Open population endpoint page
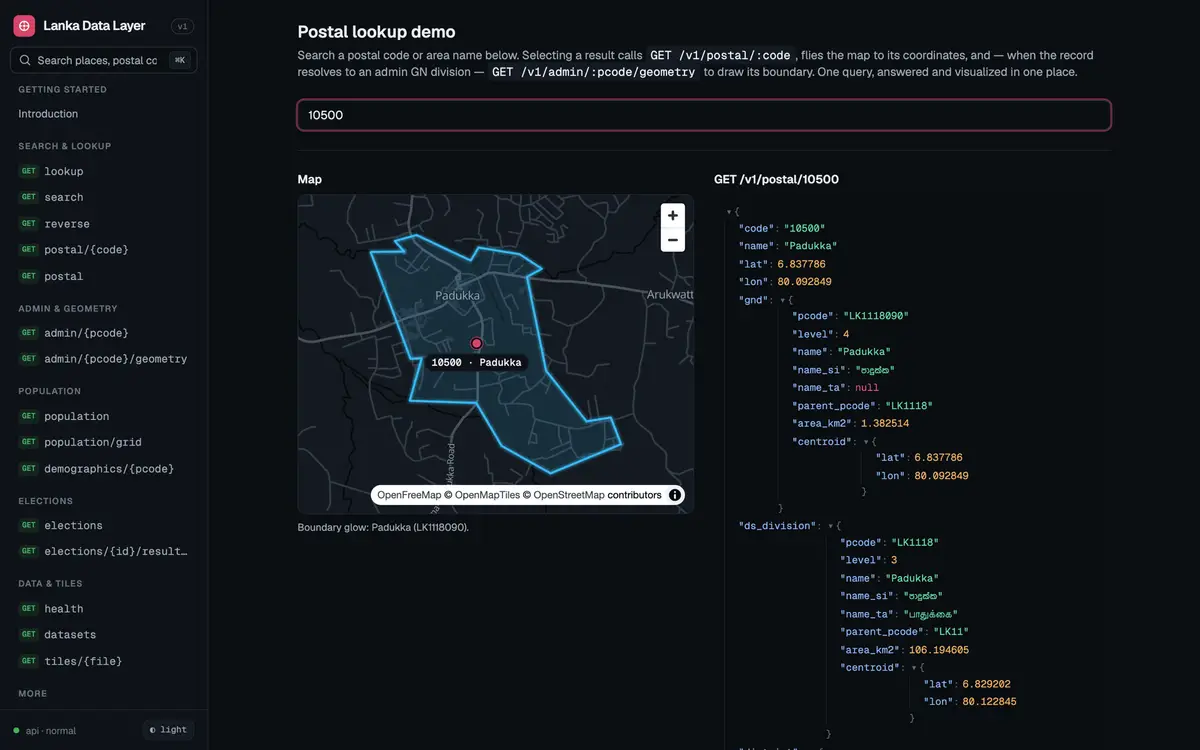Viewport: 1200px width, 750px height. pyautogui.click(x=77, y=416)
